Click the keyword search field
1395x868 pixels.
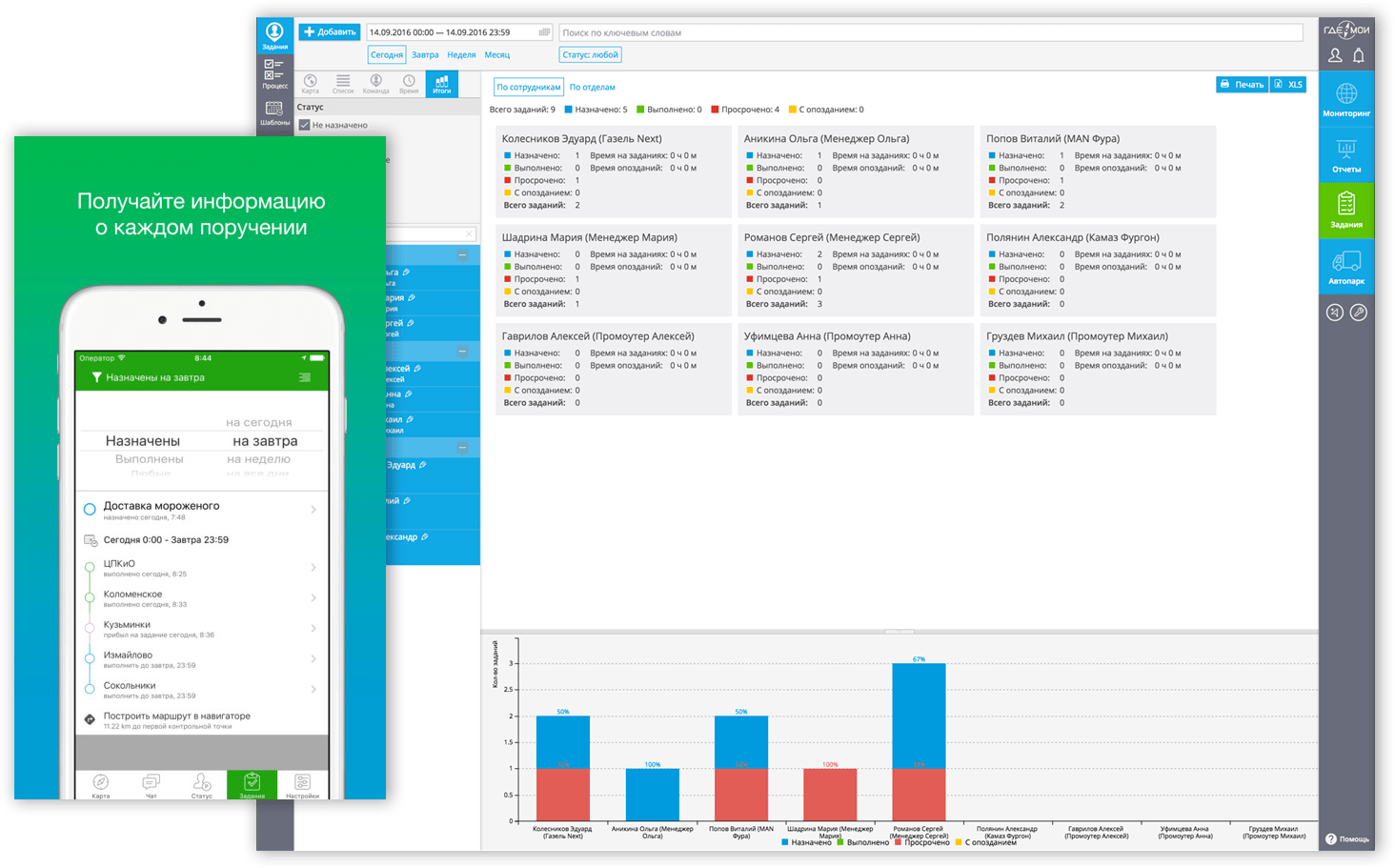pyautogui.click(x=931, y=32)
